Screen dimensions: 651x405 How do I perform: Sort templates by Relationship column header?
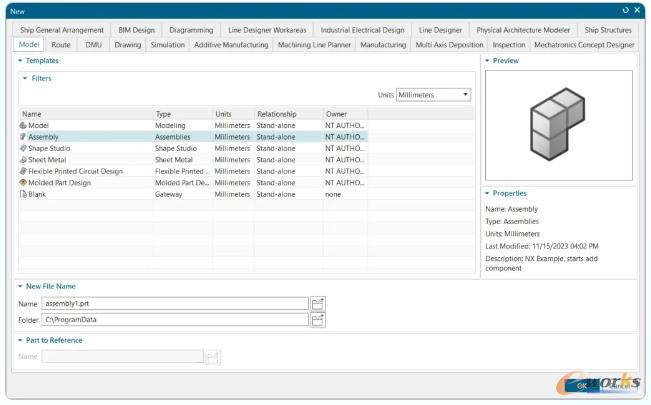tap(289, 114)
